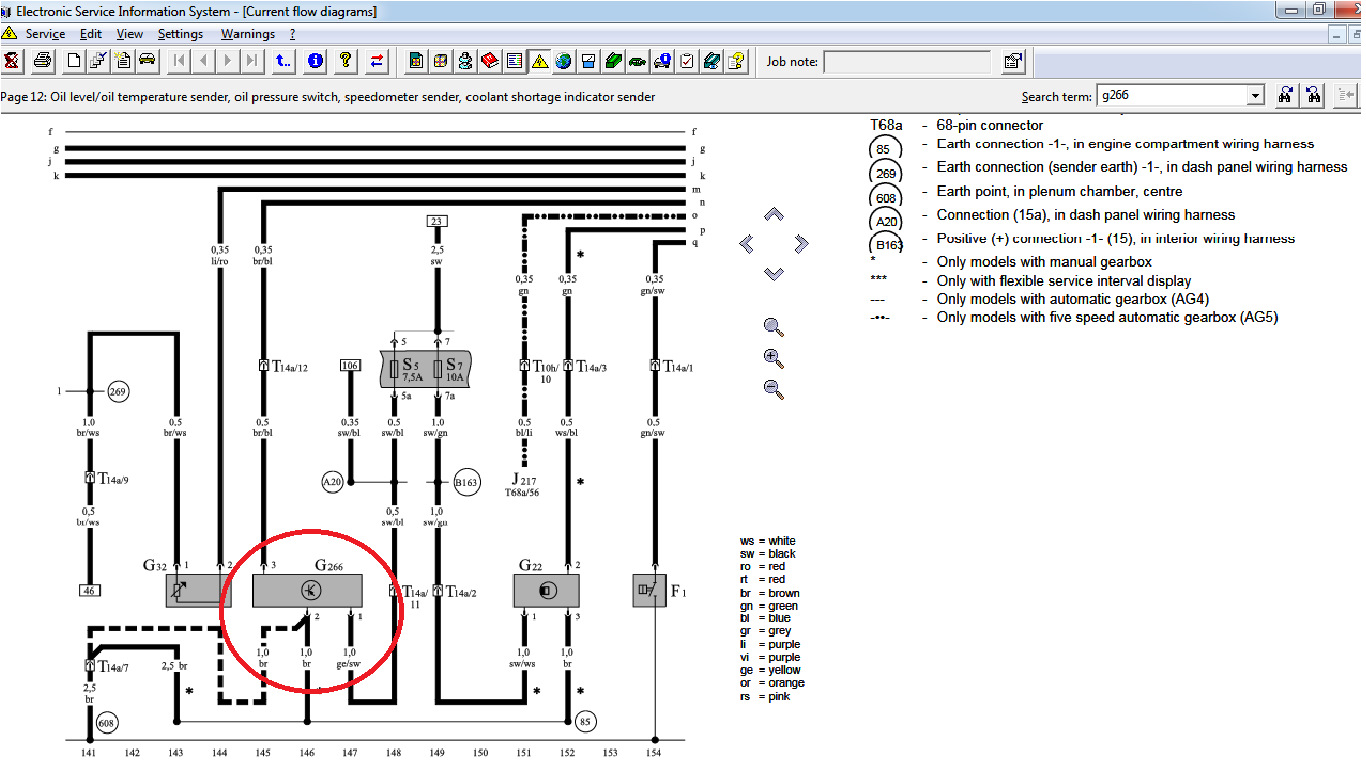Screen dimensions: 1366x768
Task: Click the G22 speedometer sender component box
Action: pyautogui.click(x=546, y=591)
